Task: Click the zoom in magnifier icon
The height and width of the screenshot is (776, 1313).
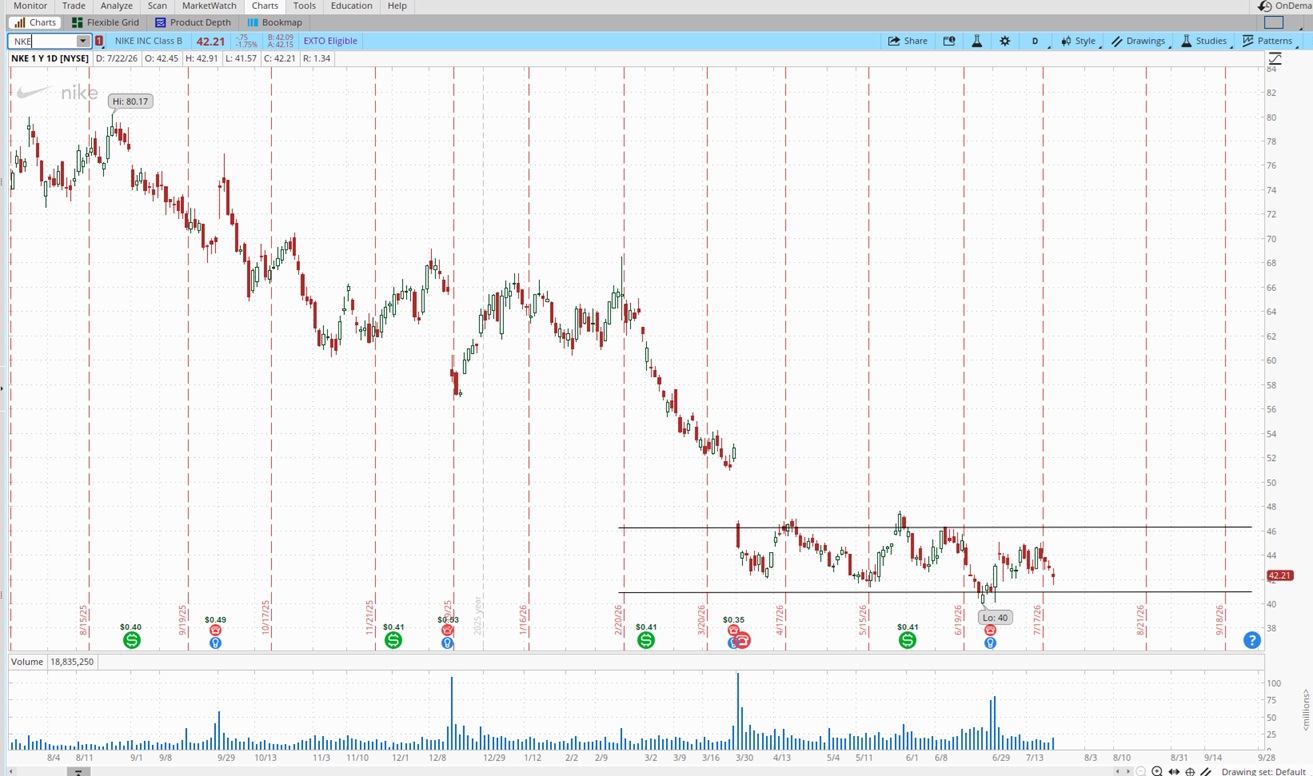Action: [1157, 771]
